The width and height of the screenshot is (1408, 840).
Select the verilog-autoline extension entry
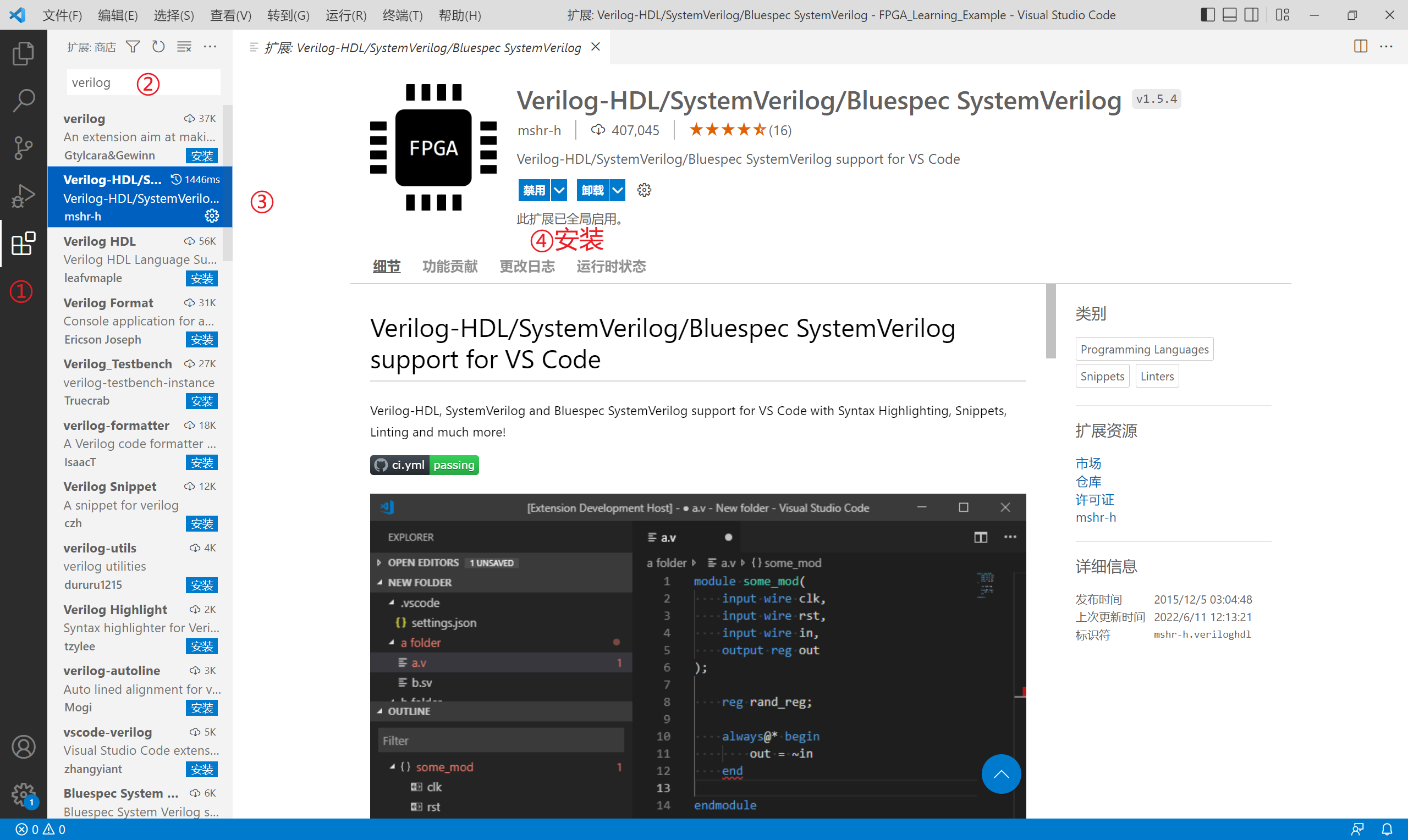(140, 689)
